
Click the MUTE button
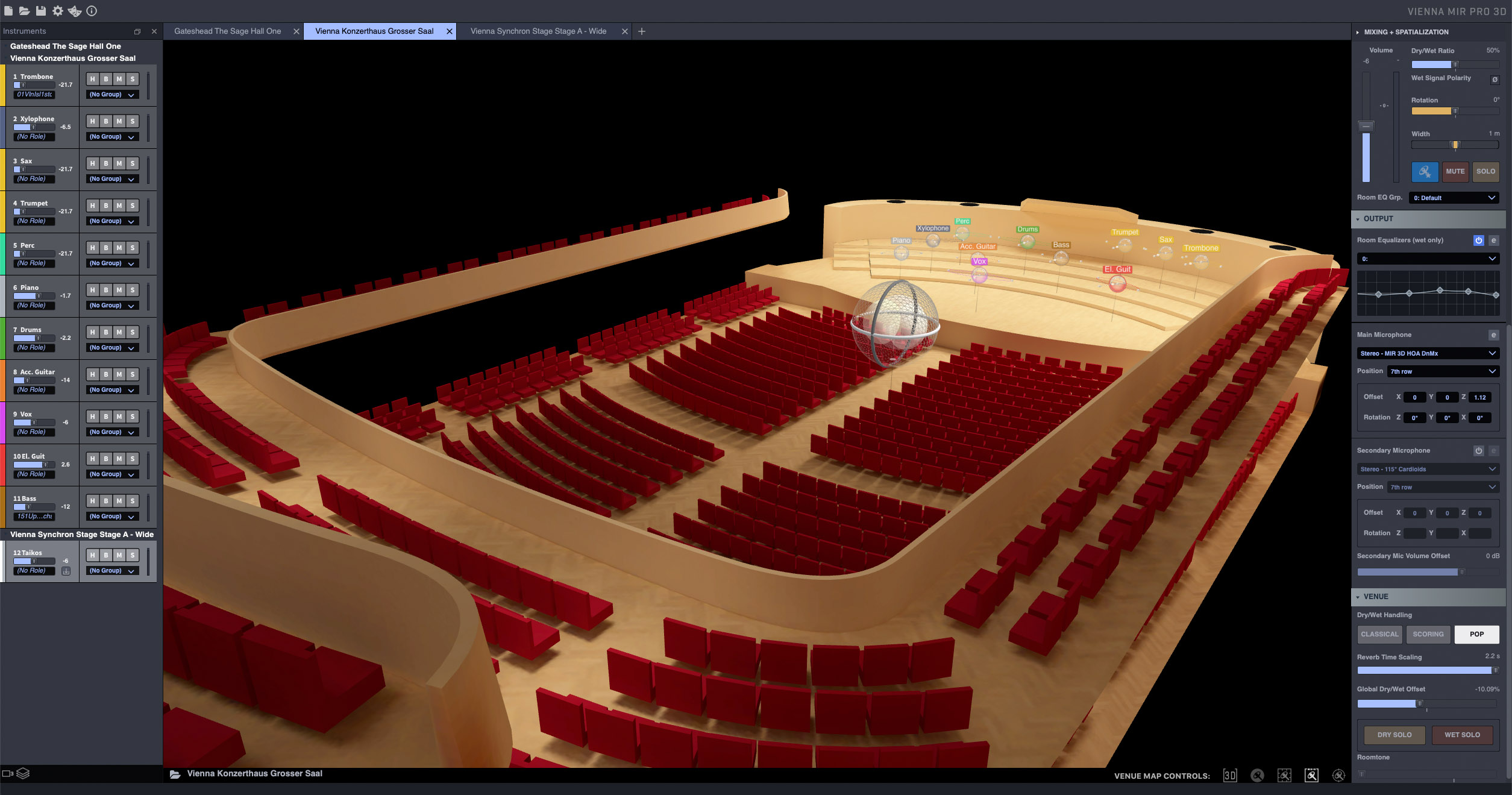[x=1455, y=172]
